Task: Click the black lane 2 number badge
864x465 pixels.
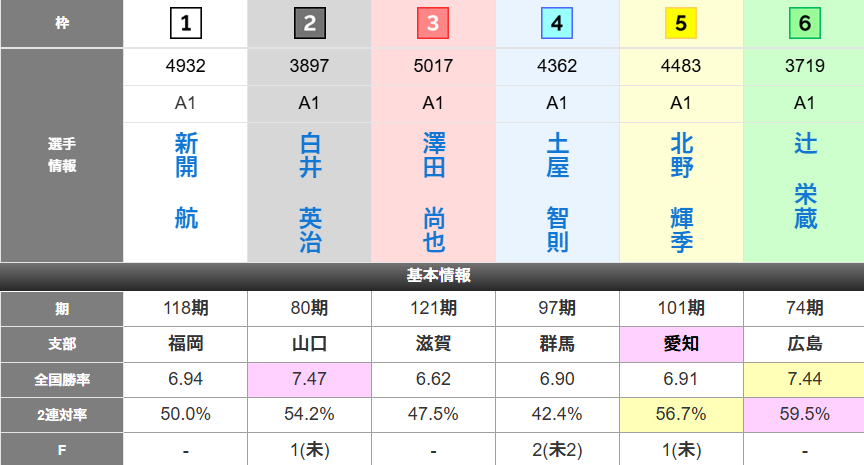Action: pos(309,23)
